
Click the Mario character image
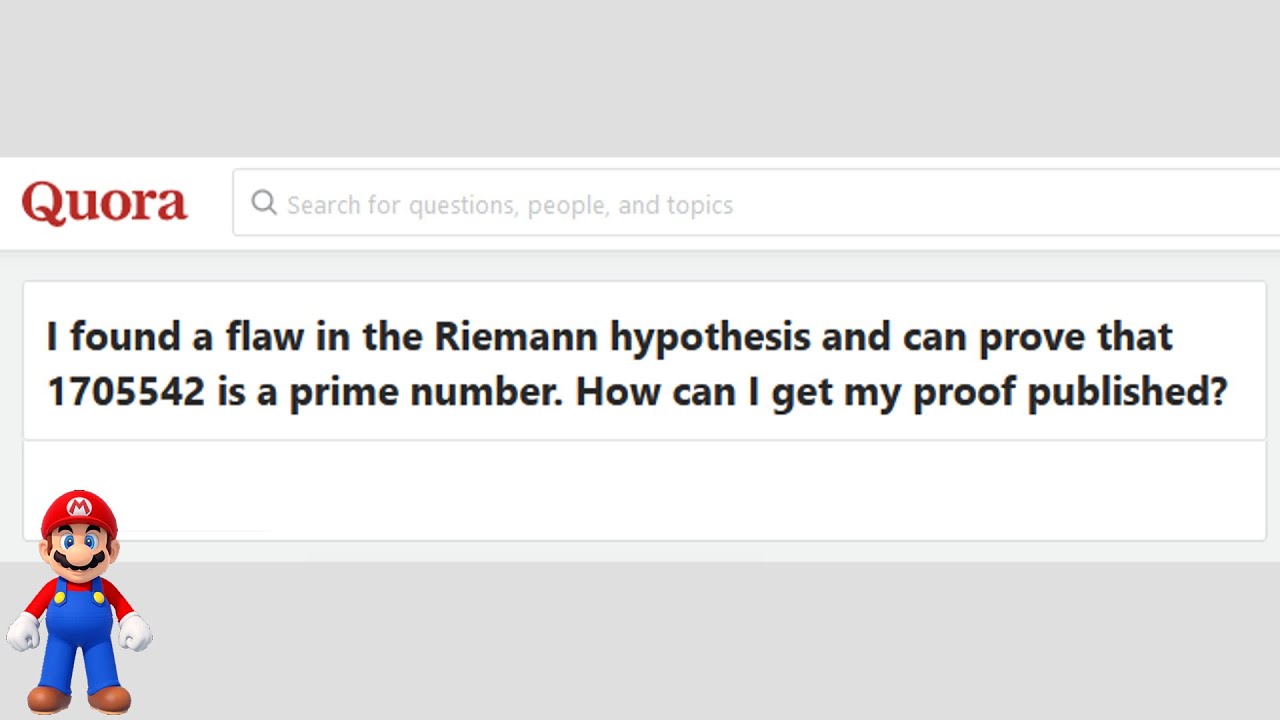click(x=79, y=602)
